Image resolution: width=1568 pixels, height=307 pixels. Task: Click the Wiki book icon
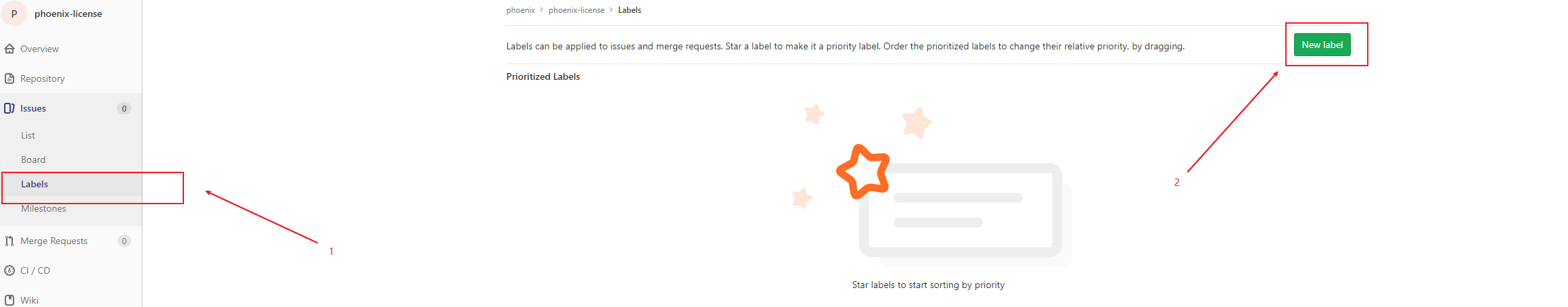(x=9, y=300)
